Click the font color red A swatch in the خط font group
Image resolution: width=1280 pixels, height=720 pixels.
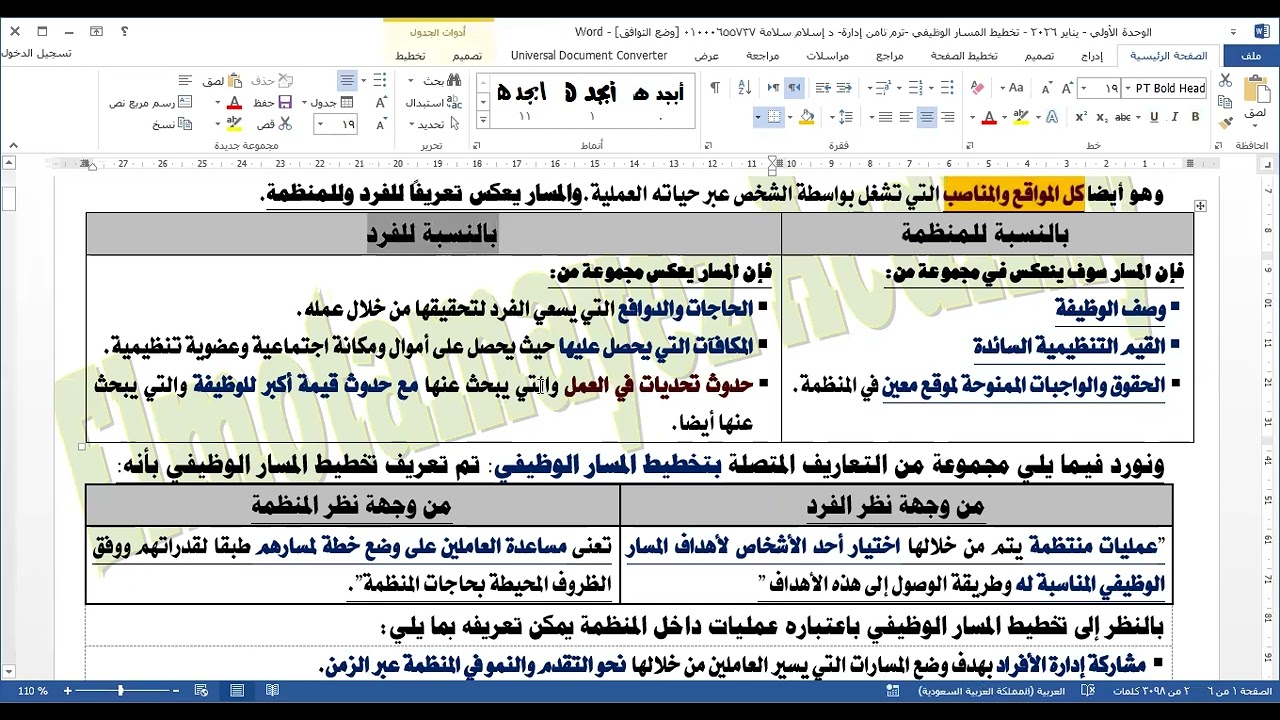(x=989, y=117)
